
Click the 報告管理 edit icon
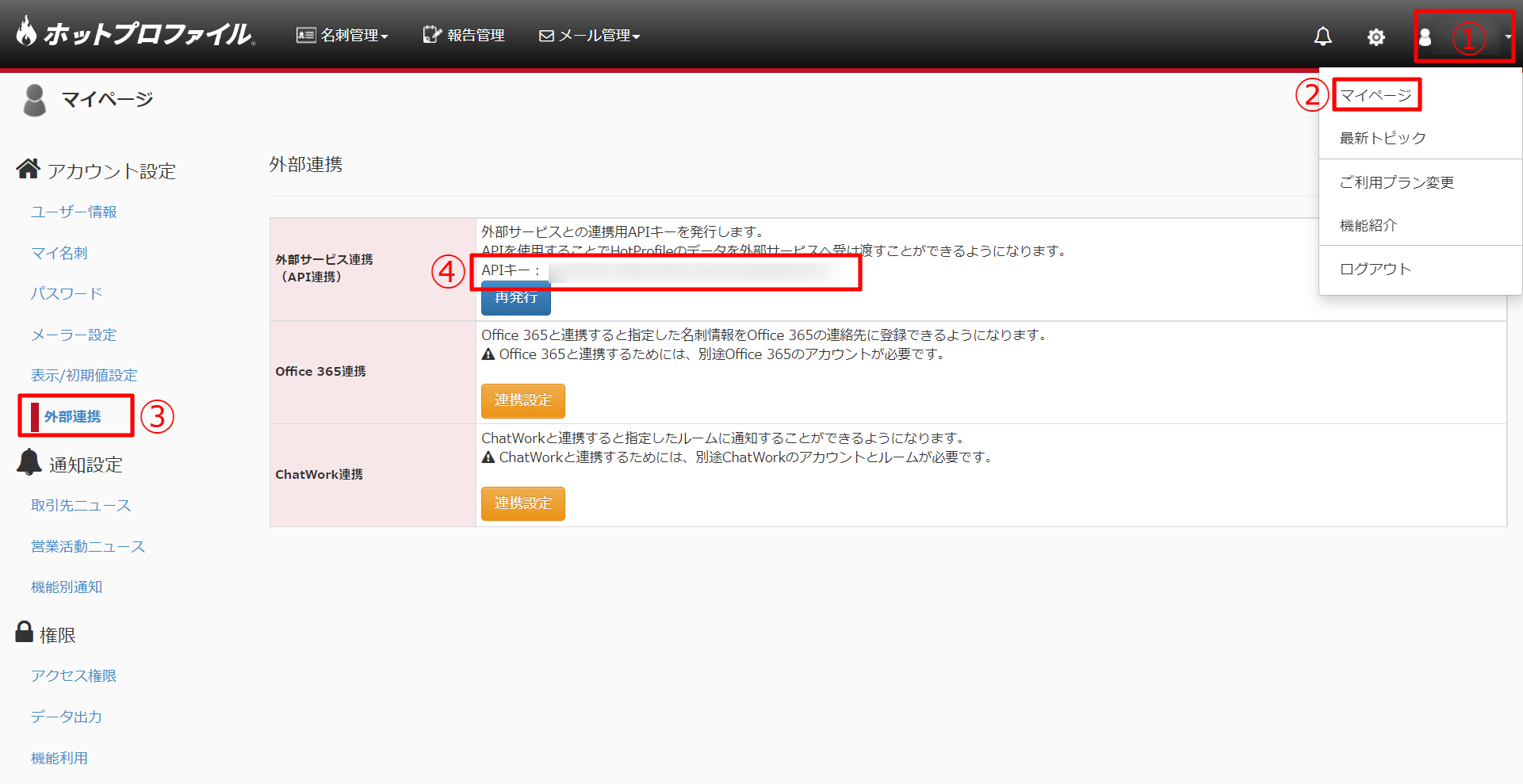tap(432, 34)
